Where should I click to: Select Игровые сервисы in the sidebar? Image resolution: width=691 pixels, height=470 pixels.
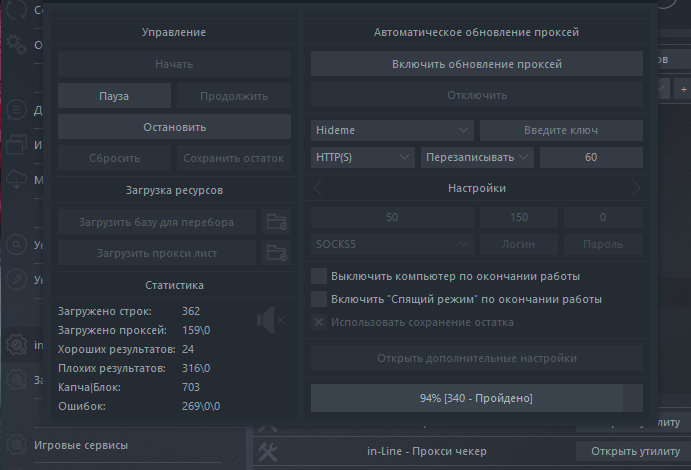click(x=81, y=445)
